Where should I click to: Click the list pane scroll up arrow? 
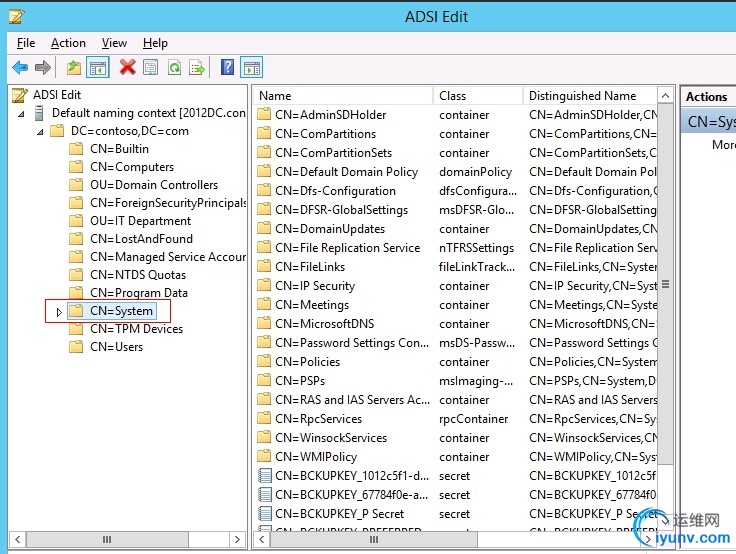[666, 96]
